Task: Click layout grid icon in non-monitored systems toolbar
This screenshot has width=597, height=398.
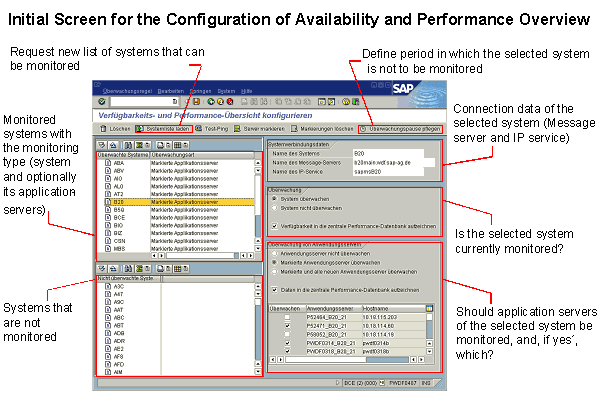Action: [x=177, y=269]
